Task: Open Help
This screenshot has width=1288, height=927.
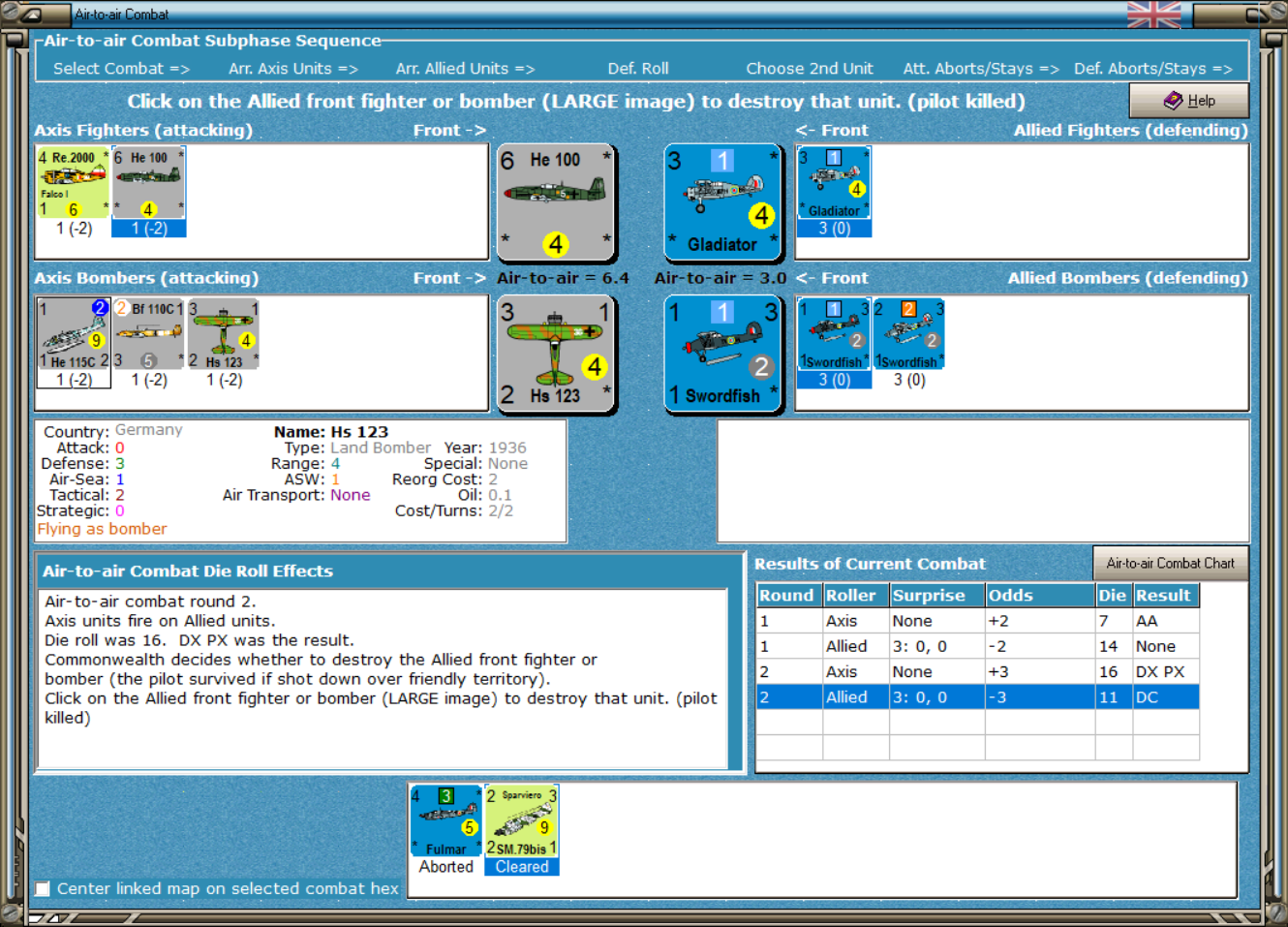Action: (x=1188, y=101)
